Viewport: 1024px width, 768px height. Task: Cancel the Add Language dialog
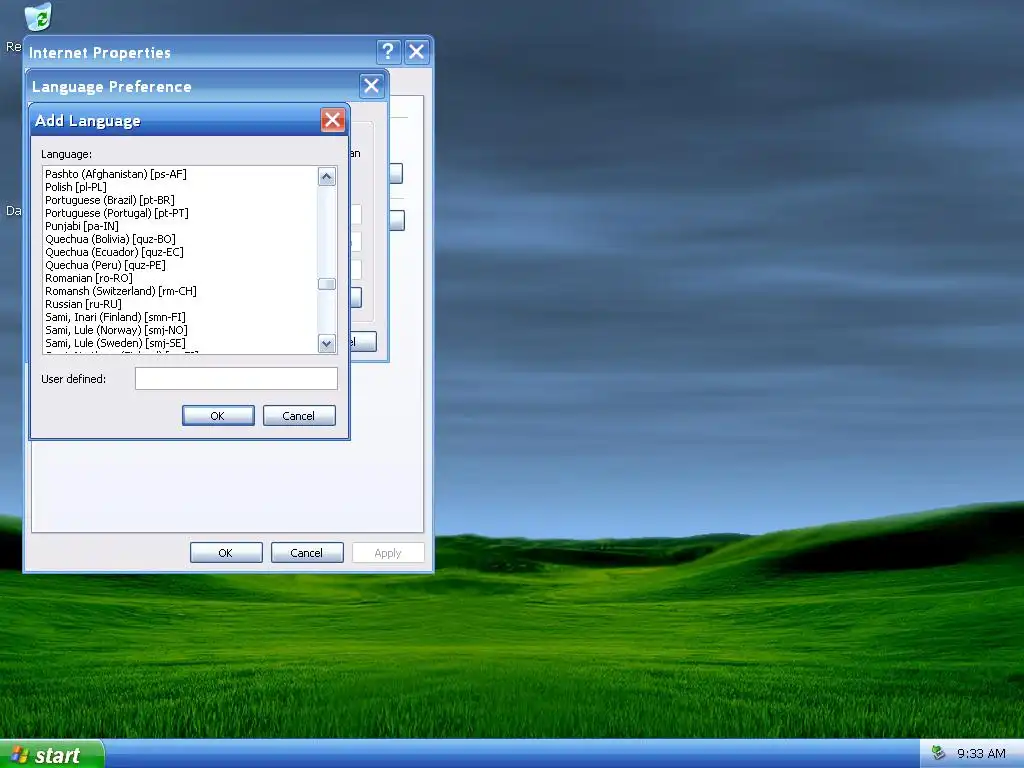299,416
